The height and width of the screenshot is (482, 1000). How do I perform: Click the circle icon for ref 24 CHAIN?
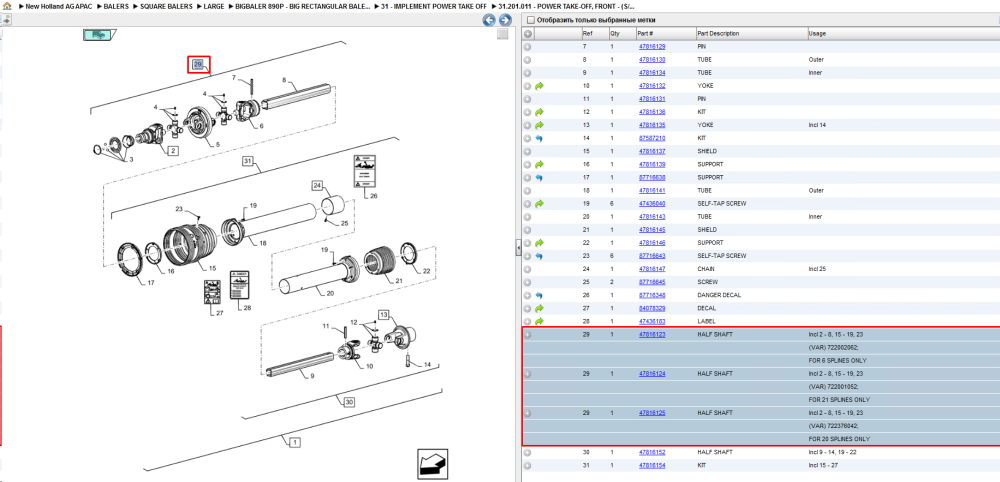(527, 269)
